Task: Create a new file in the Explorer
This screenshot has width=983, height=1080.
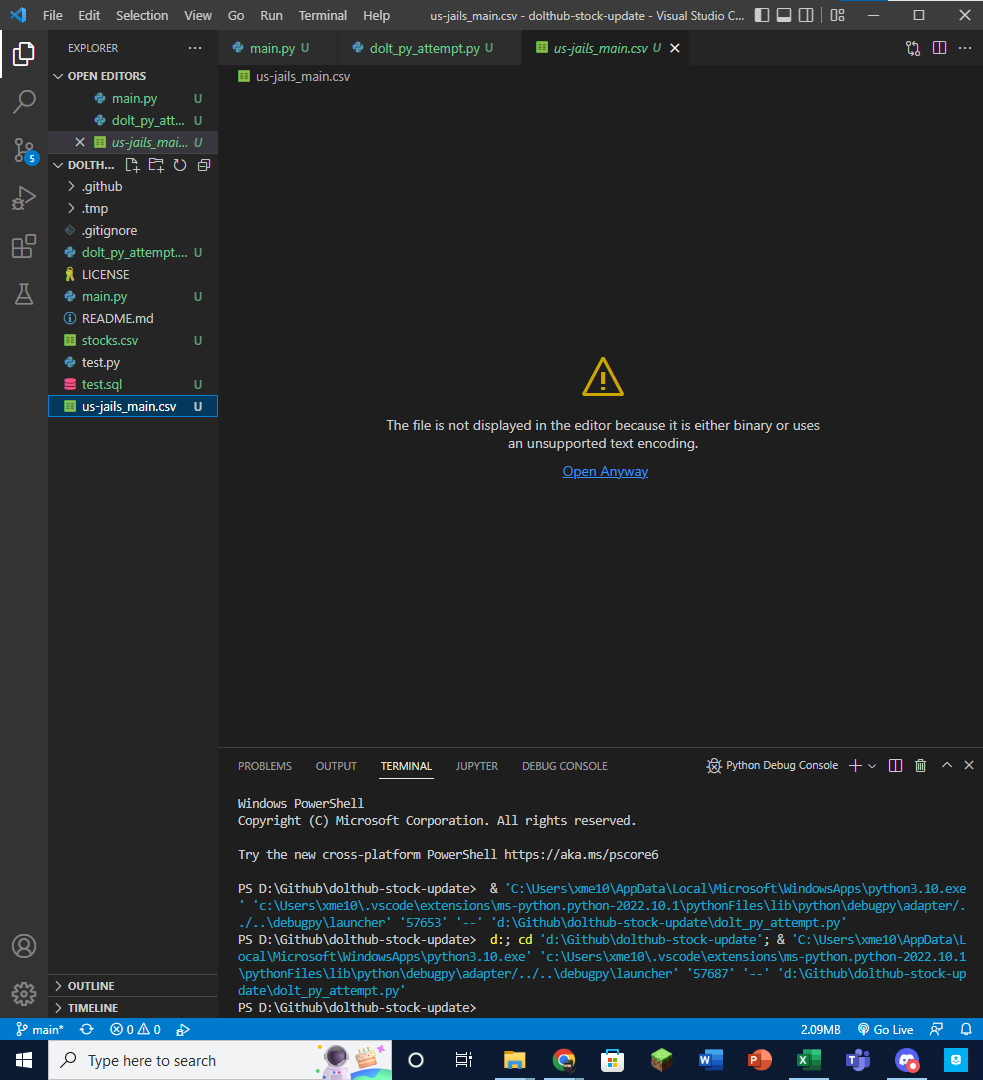Action: coord(132,164)
